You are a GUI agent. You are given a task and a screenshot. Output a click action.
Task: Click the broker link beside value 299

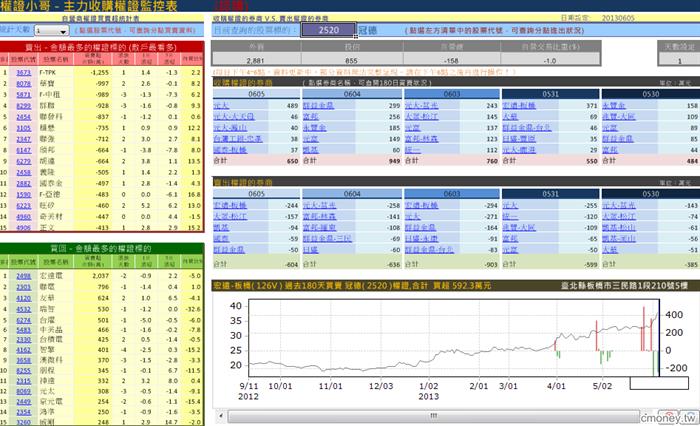(318, 106)
